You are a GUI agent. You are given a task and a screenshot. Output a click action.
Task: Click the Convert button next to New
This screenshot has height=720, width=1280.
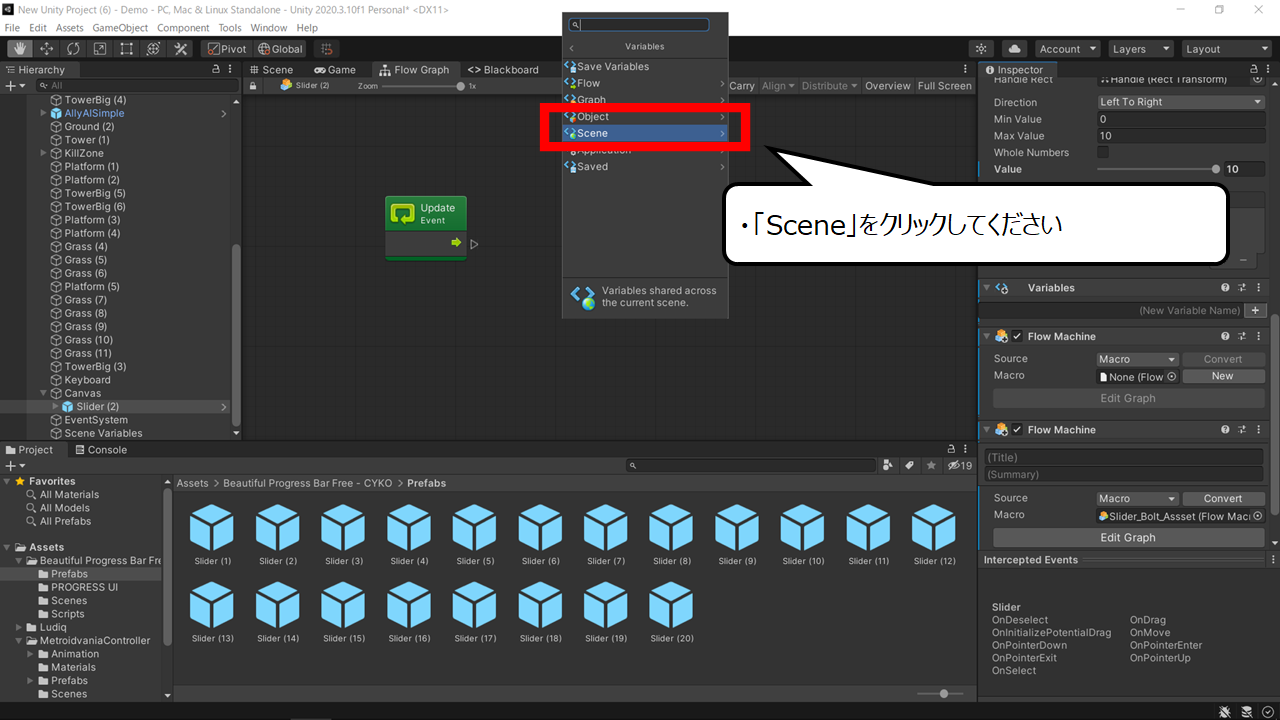1222,359
